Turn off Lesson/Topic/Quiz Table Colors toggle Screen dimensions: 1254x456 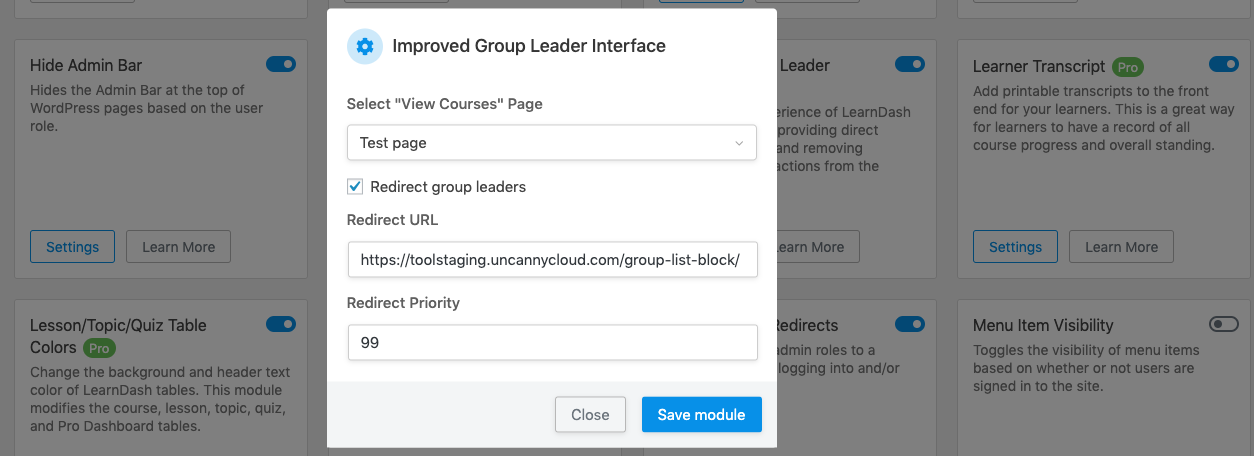tap(281, 325)
